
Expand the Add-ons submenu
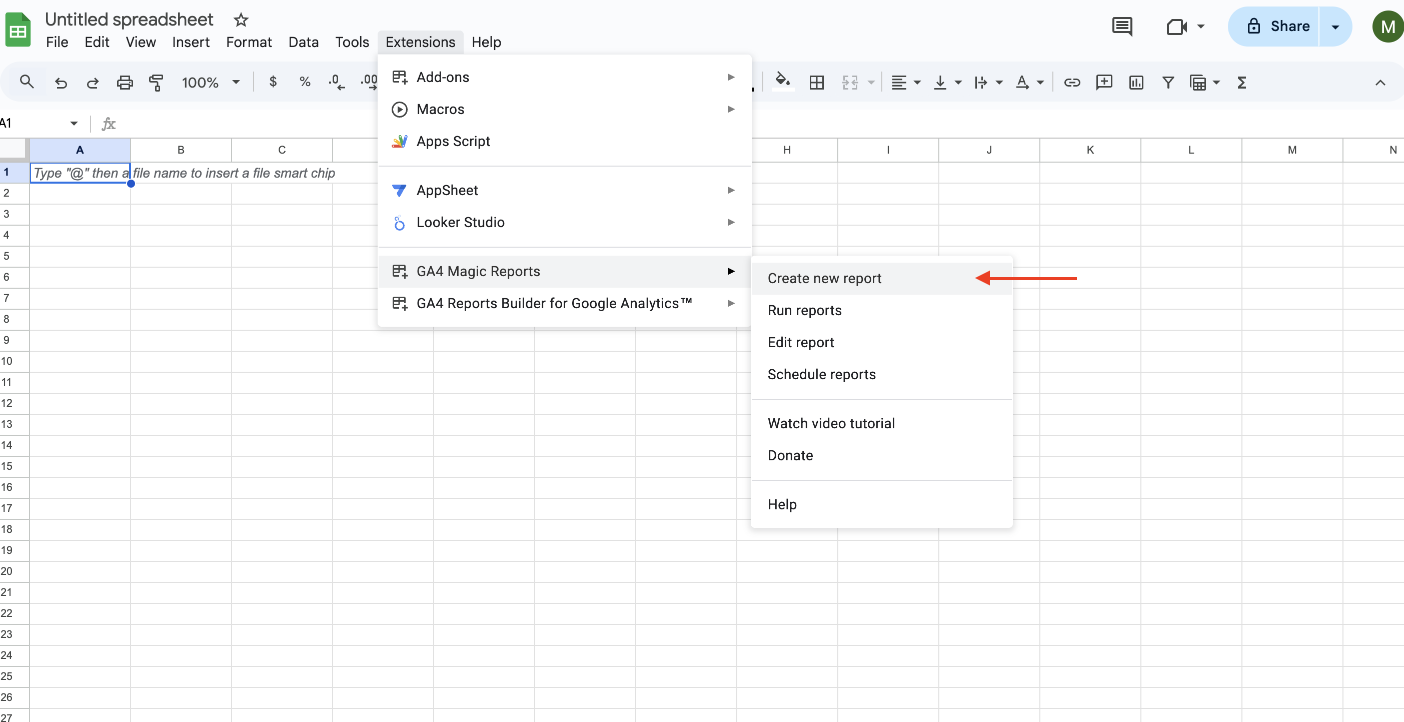pyautogui.click(x=564, y=77)
